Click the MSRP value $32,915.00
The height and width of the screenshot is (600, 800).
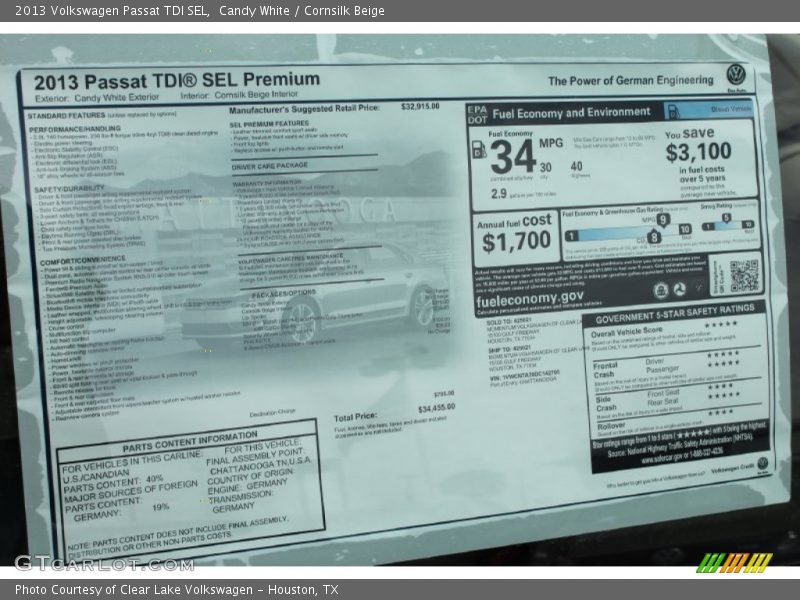pyautogui.click(x=420, y=106)
